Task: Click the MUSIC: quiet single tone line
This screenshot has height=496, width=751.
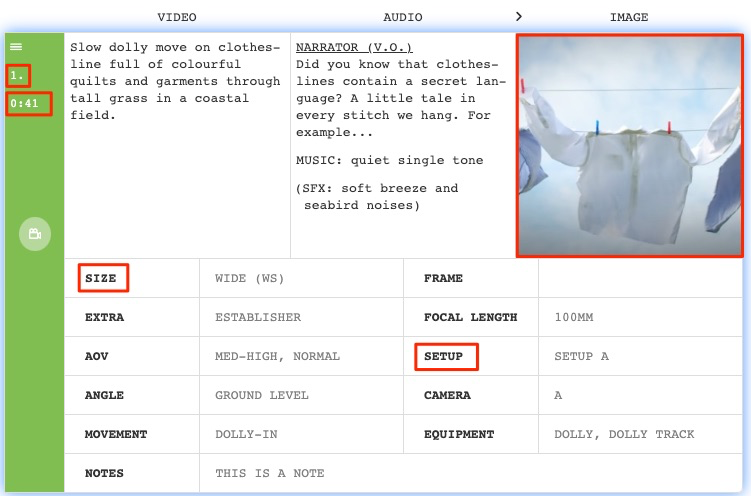Action: point(389,160)
